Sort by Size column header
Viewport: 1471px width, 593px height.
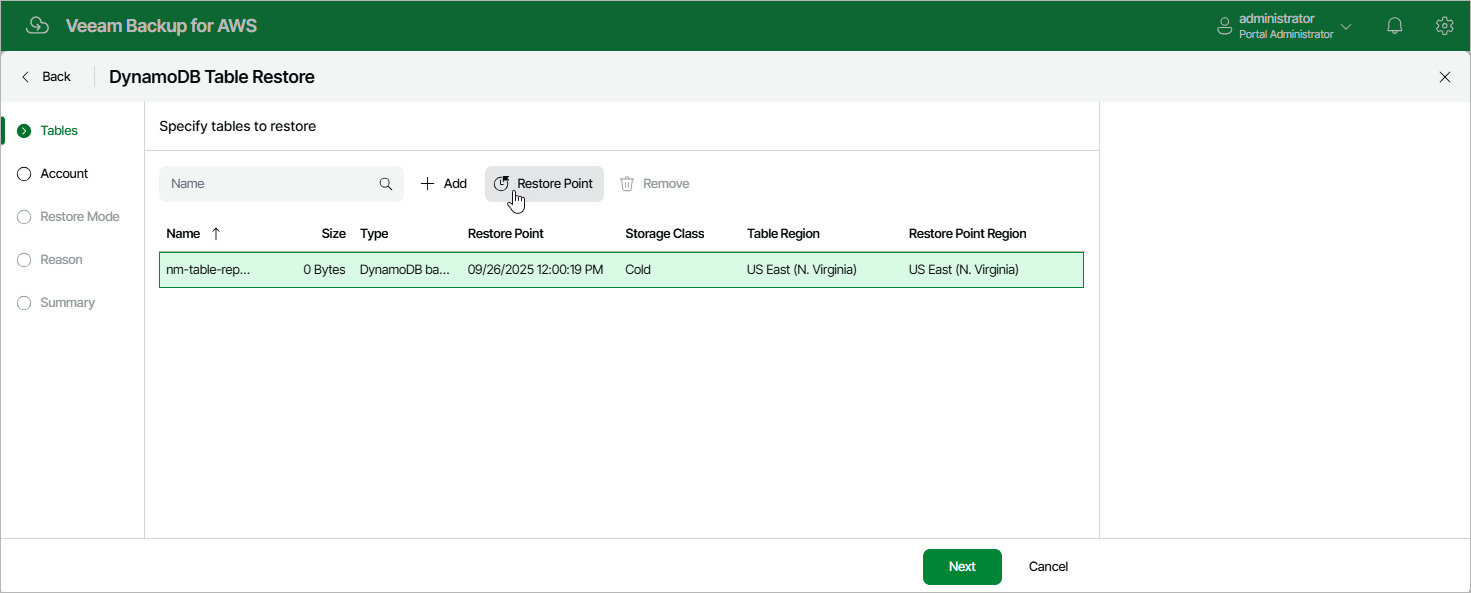coord(333,234)
